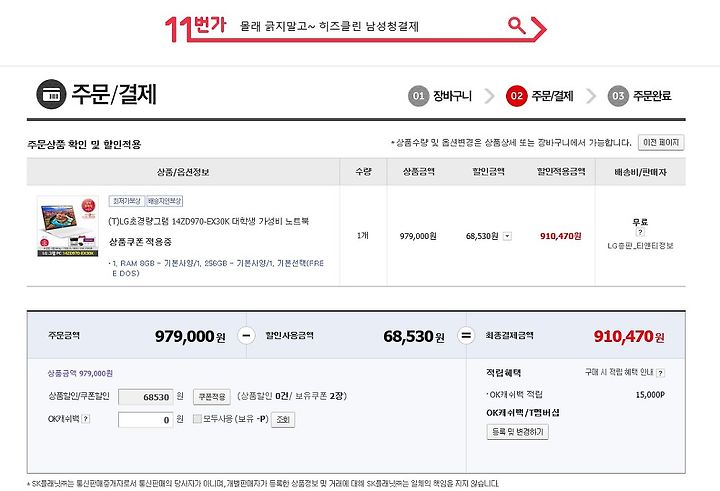The image size is (720, 491).
Task: Expand the 68,530원 discount dropdown arrow
Action: click(507, 236)
